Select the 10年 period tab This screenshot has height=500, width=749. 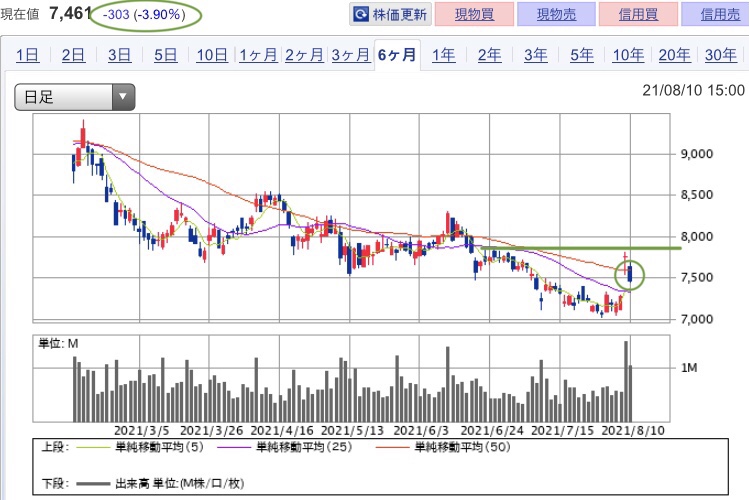click(628, 55)
